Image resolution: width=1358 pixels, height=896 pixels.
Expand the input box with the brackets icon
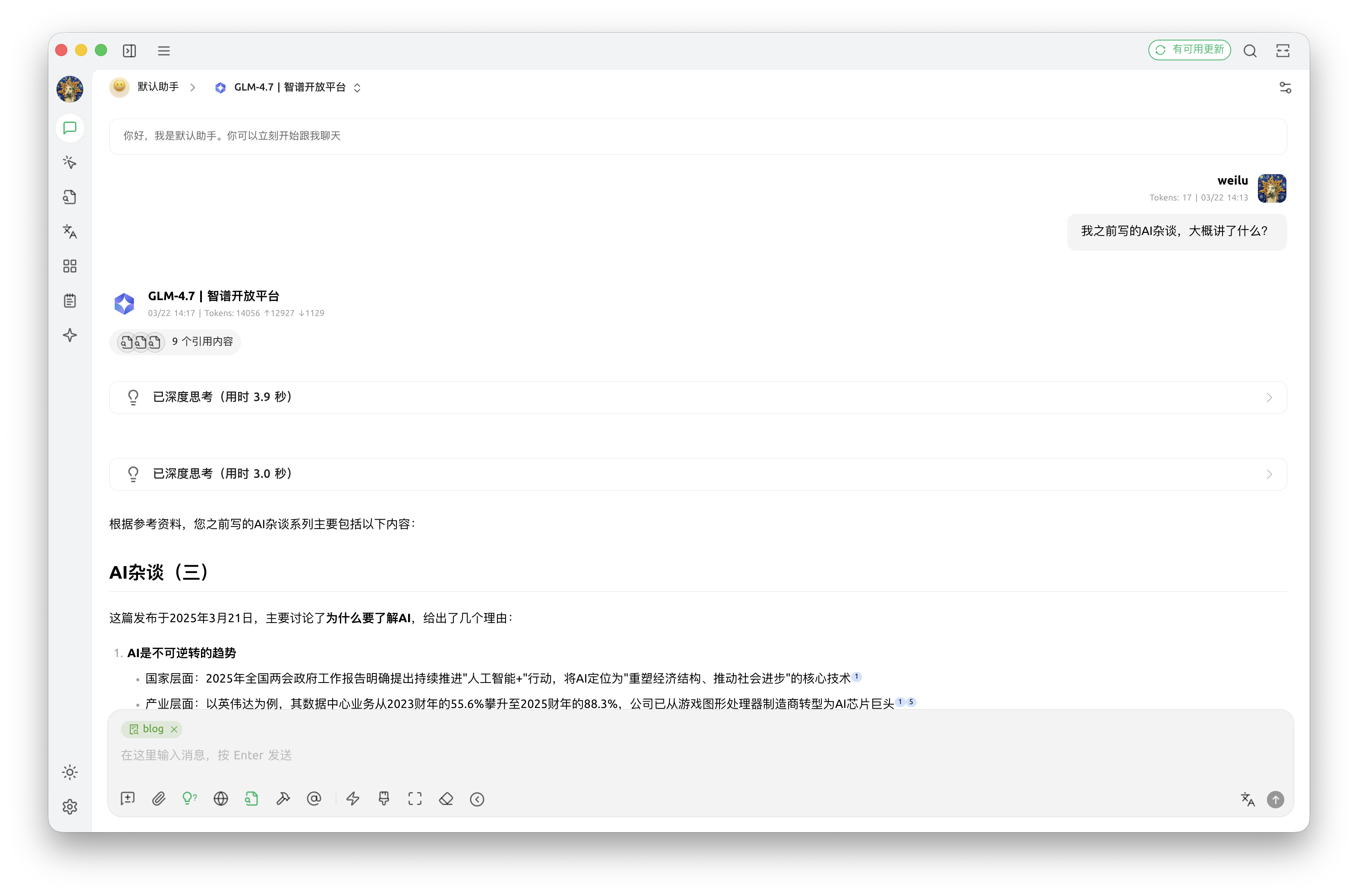[415, 799]
